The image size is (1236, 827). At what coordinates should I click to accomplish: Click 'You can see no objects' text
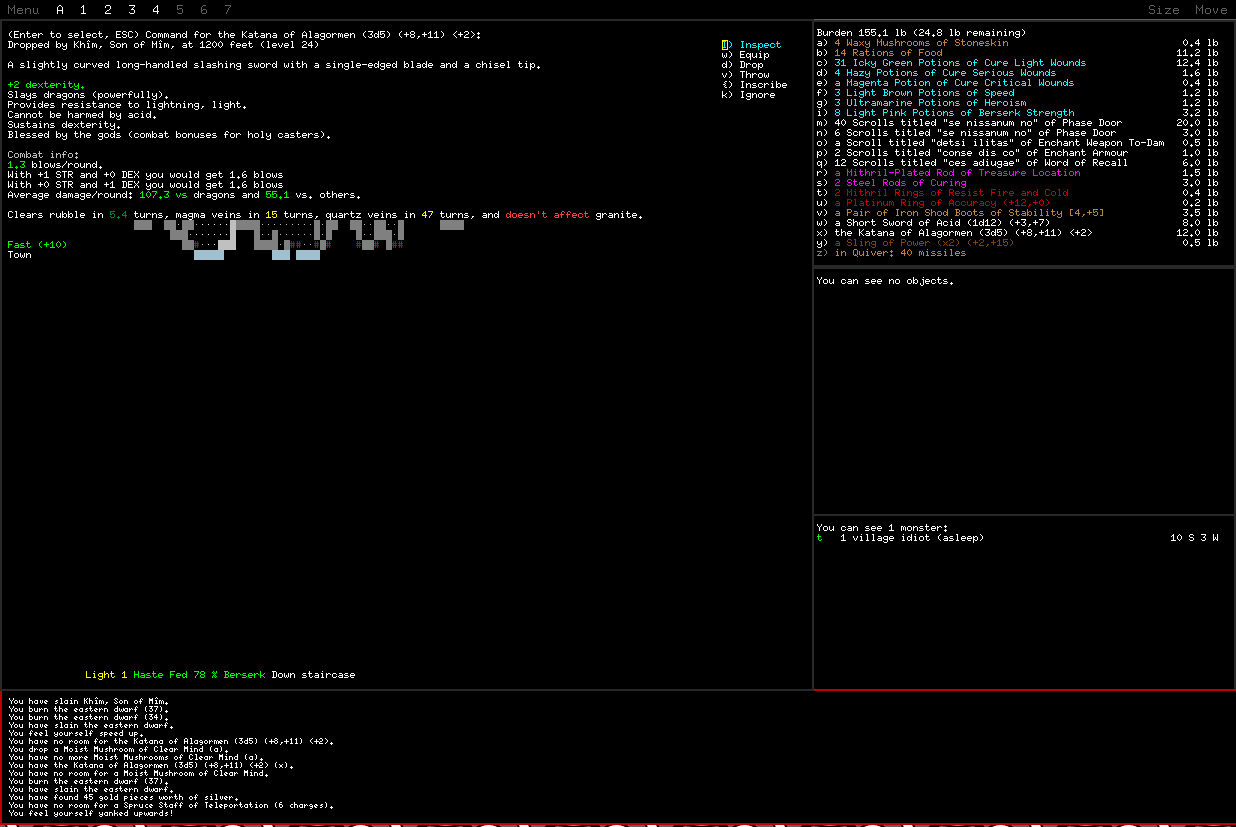[x=885, y=281]
